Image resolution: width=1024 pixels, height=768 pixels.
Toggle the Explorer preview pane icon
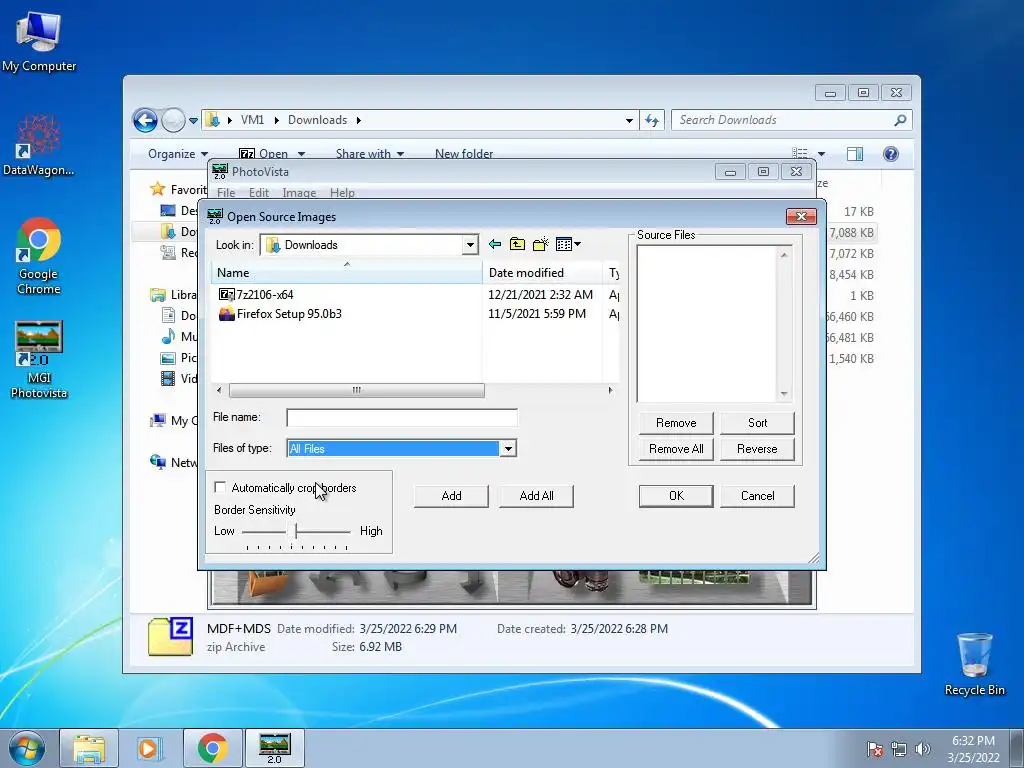click(854, 154)
